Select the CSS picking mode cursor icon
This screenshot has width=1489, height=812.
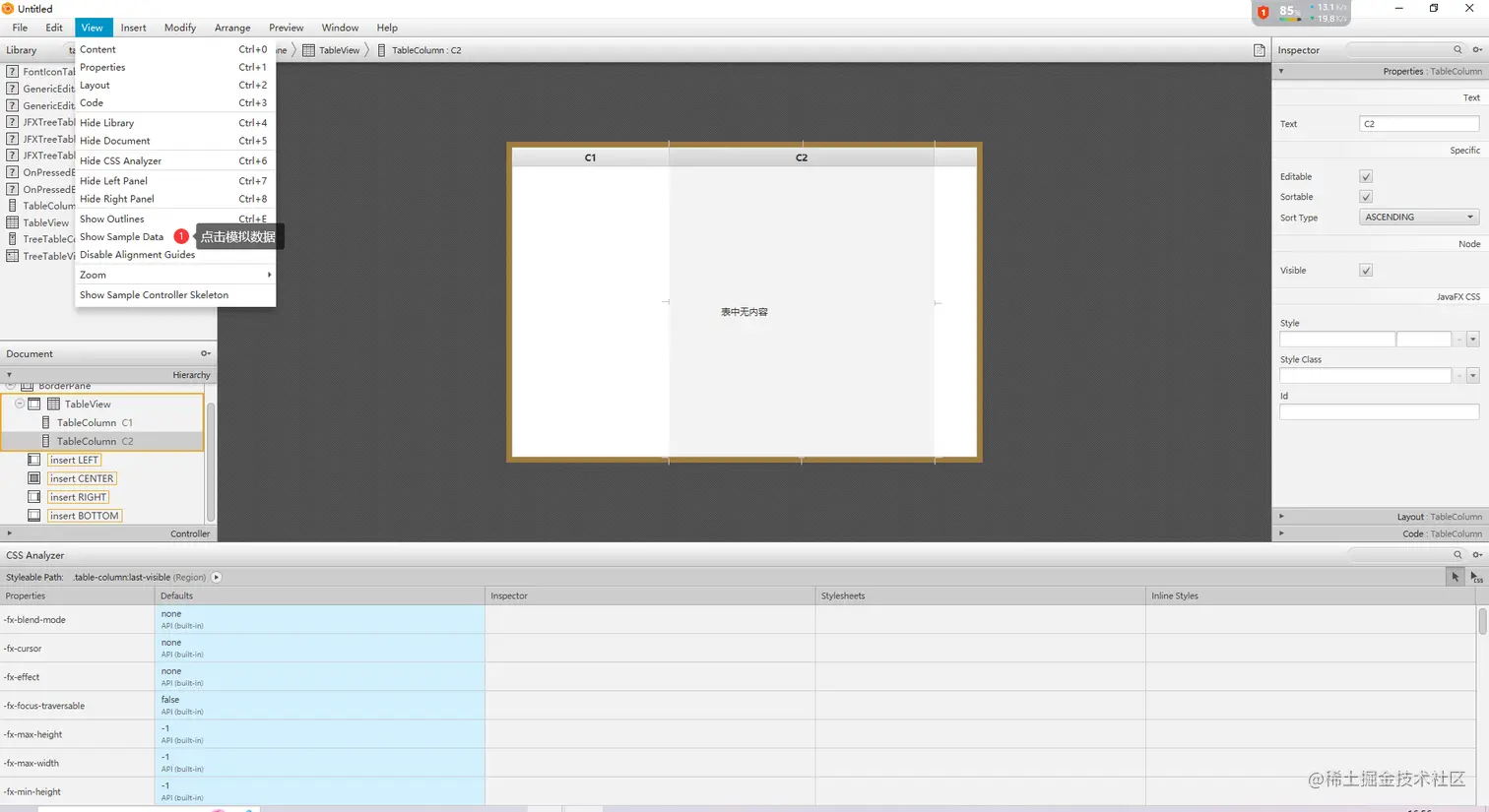[1456, 577]
